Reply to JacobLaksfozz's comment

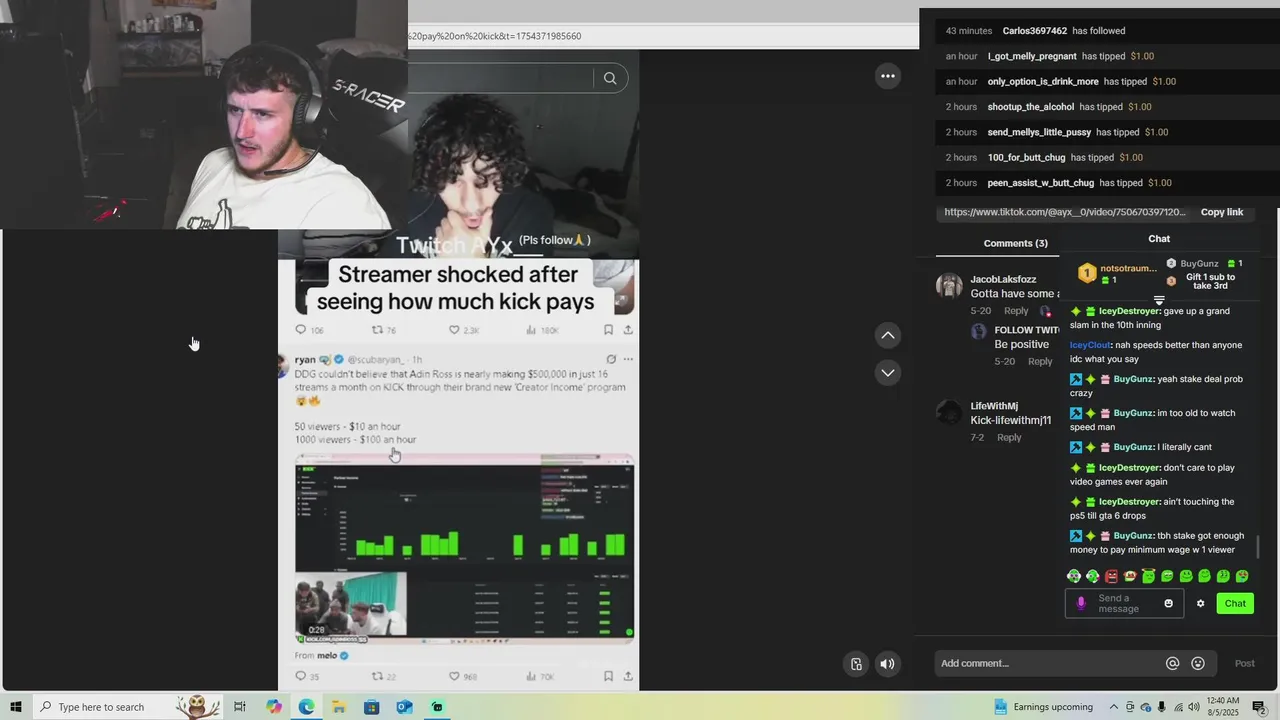click(1016, 310)
